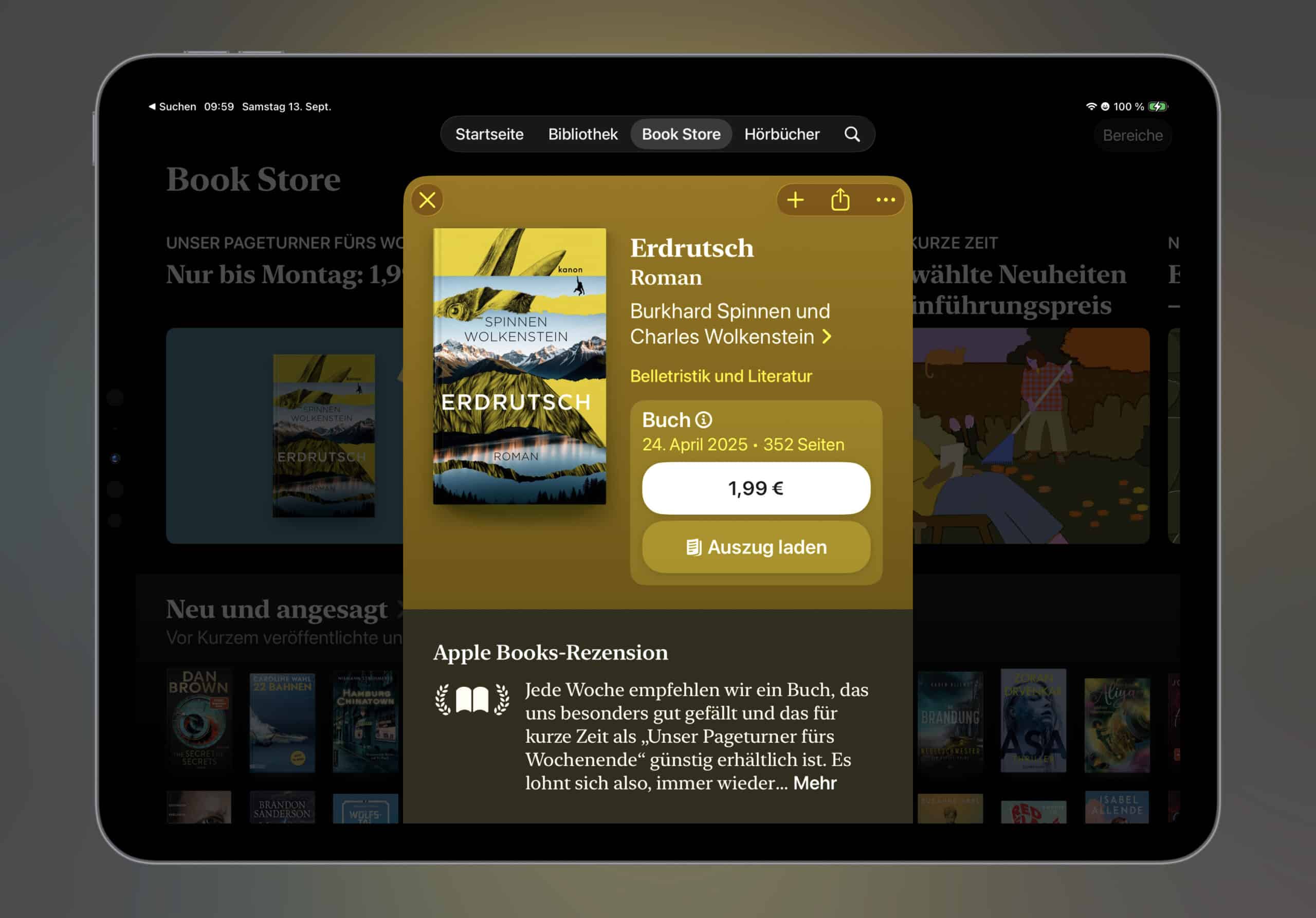Tap the UNSER PAGETURNER FÜRS WO… label
This screenshot has width=1316, height=918.
click(285, 243)
